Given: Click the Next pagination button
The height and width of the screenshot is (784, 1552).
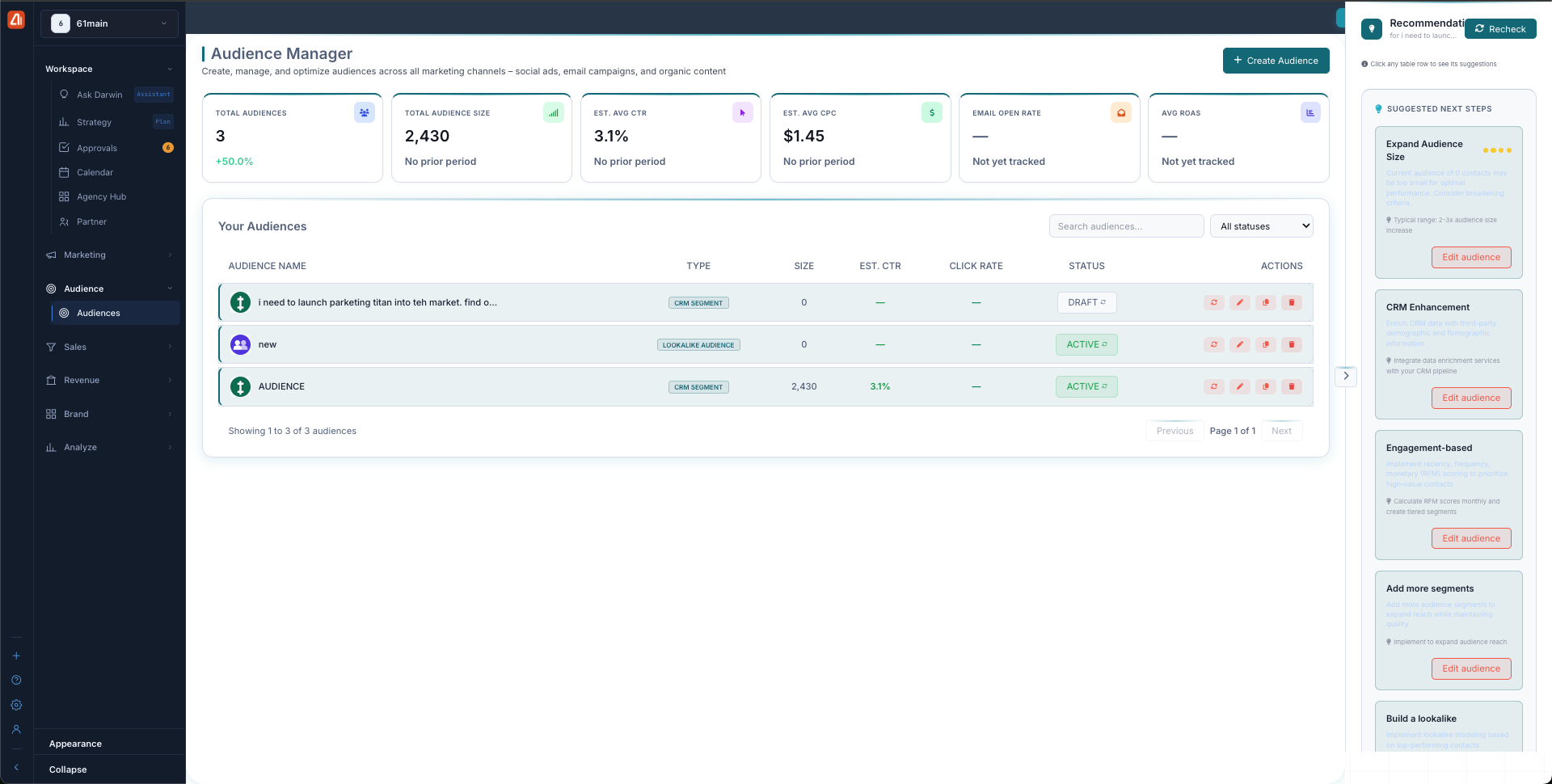Looking at the screenshot, I should (x=1281, y=431).
